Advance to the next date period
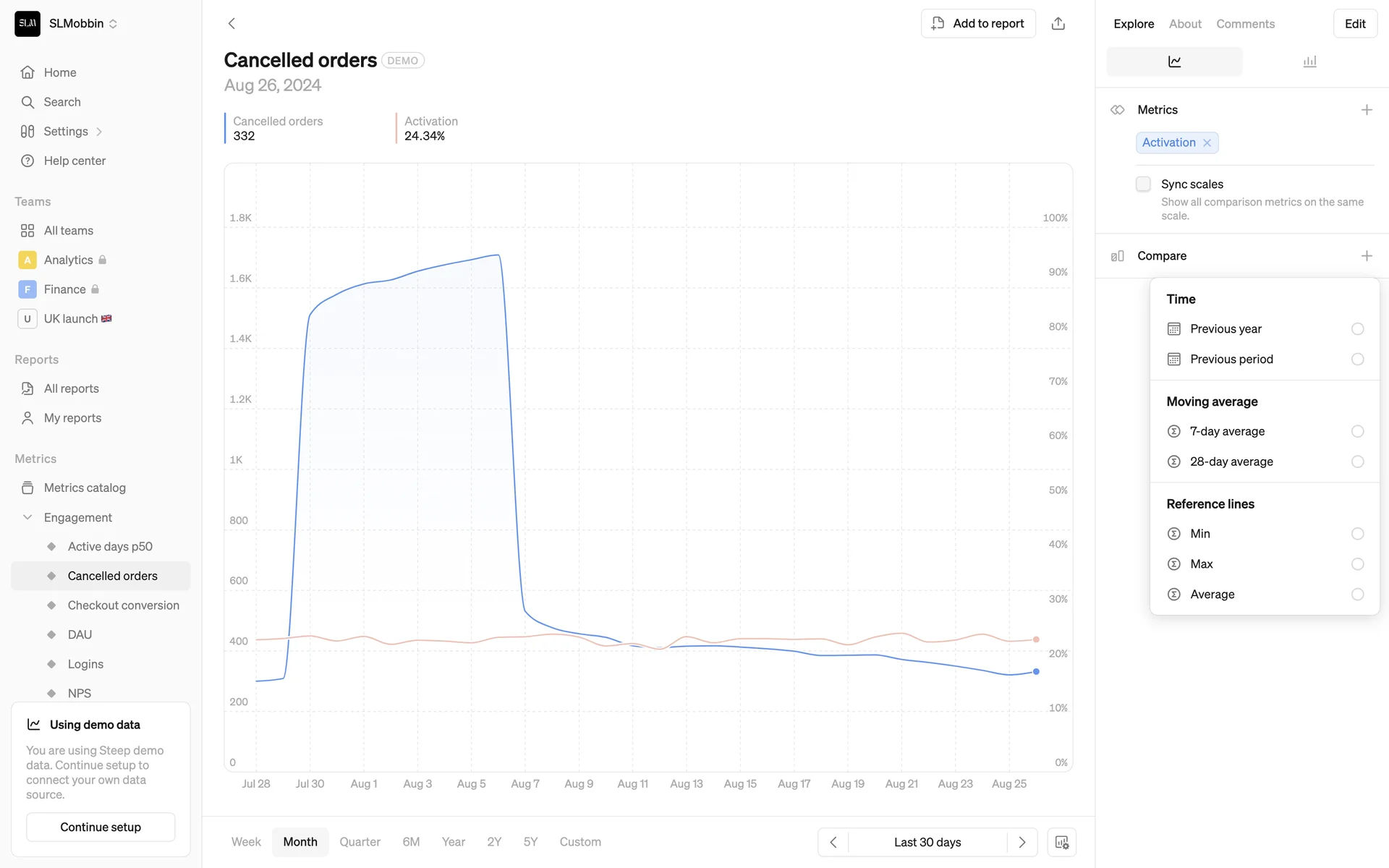 (x=1021, y=842)
